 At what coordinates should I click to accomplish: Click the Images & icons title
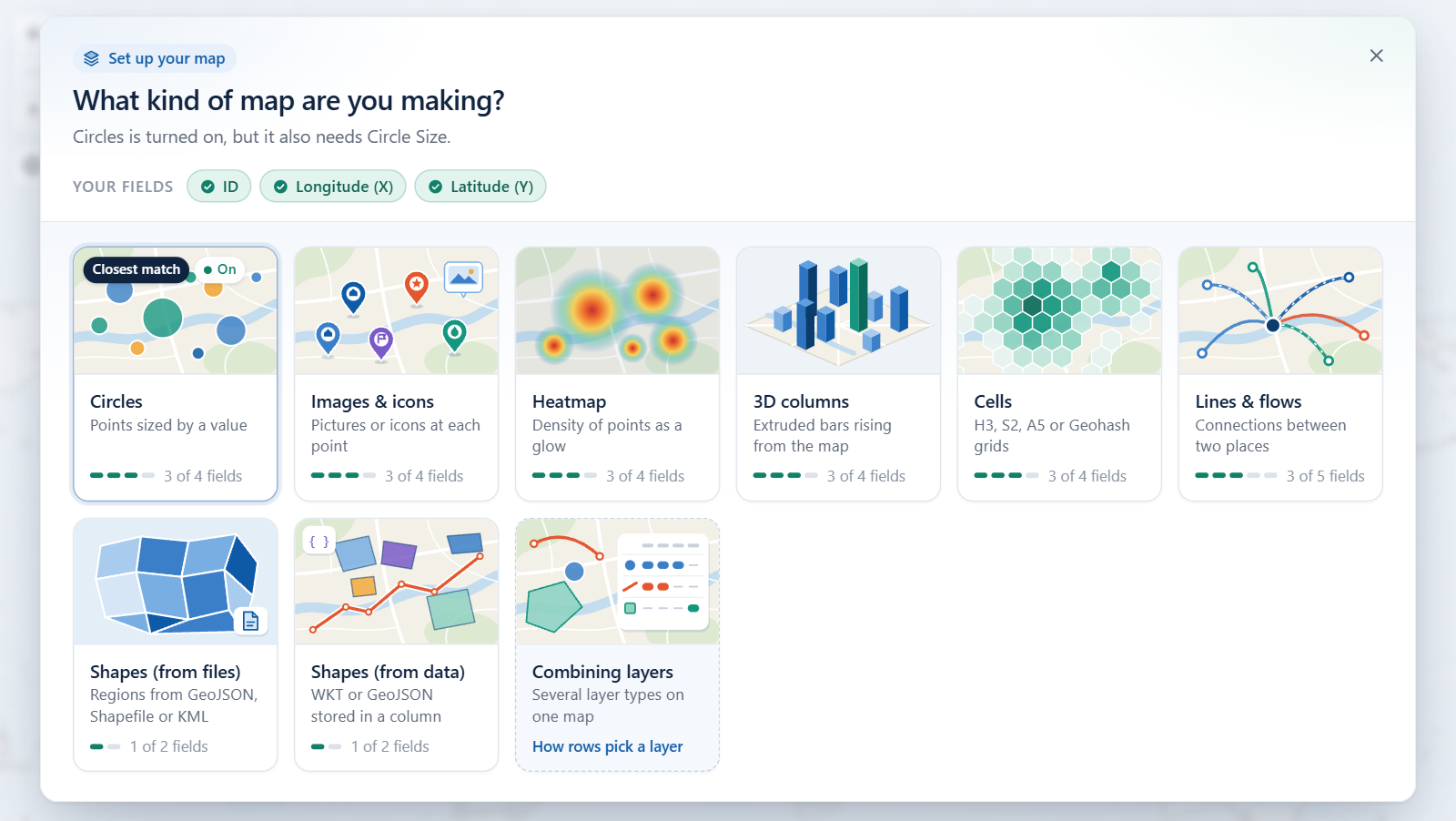372,401
